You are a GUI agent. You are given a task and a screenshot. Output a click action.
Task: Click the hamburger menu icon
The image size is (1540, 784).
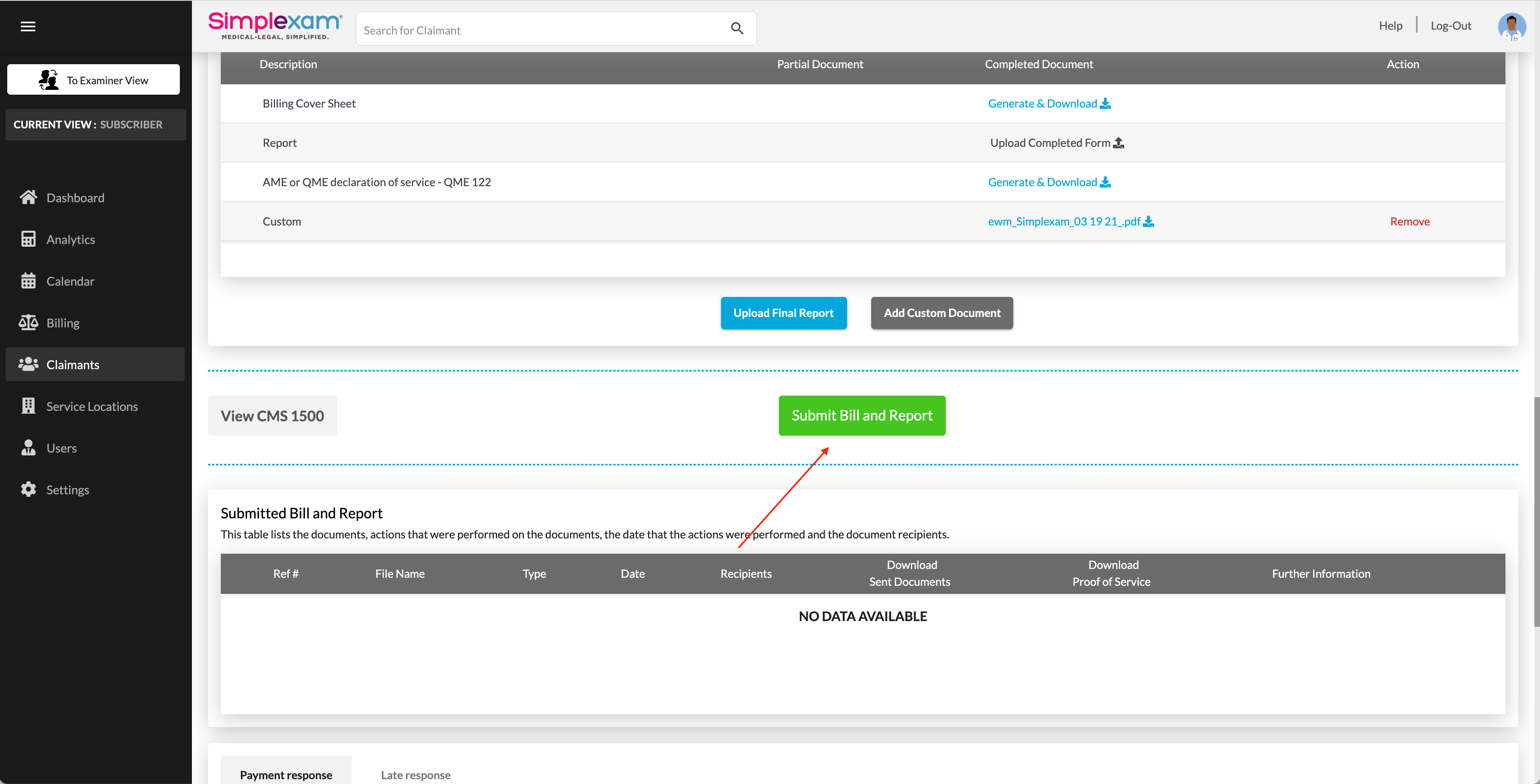click(27, 26)
